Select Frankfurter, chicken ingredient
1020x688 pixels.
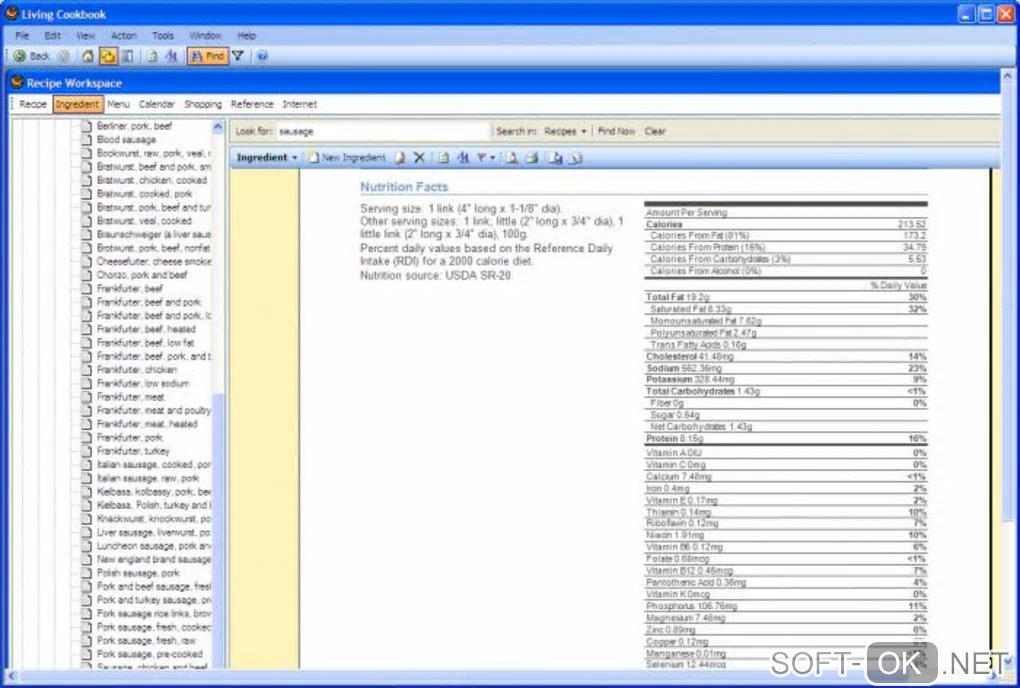tap(137, 369)
